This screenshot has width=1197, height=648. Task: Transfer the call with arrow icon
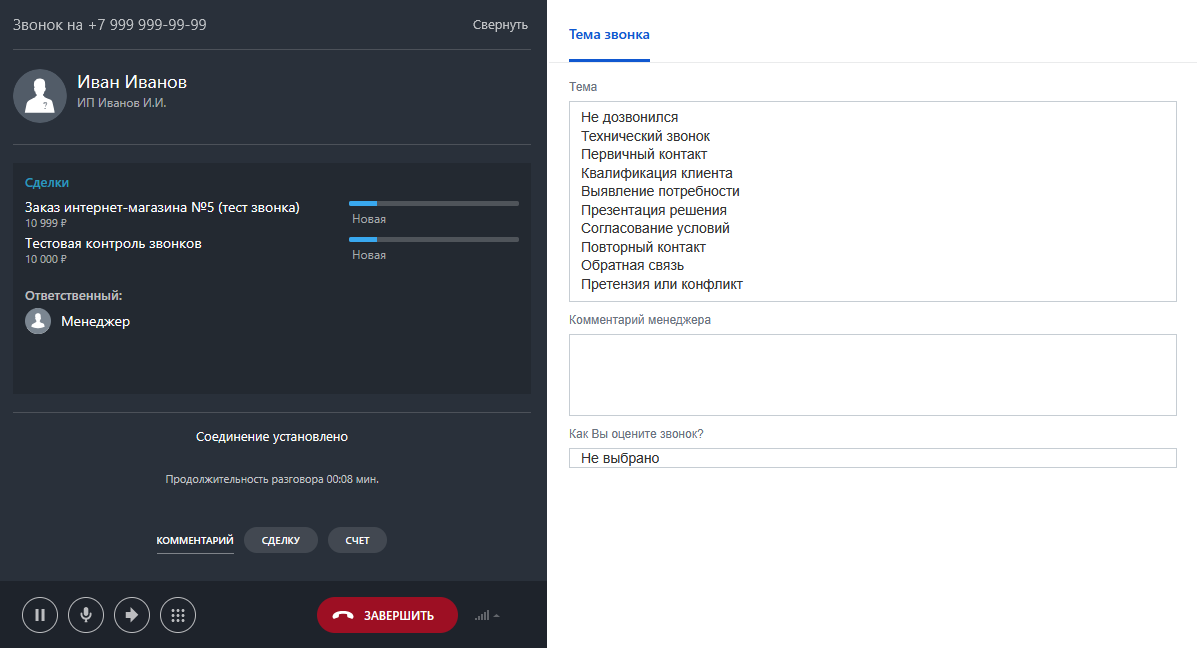[x=132, y=615]
